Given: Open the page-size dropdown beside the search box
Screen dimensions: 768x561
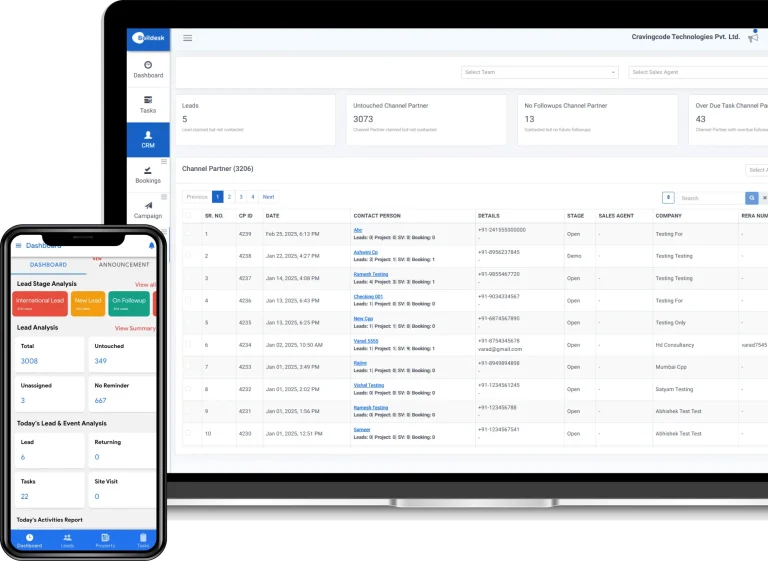Looking at the screenshot, I should [668, 198].
